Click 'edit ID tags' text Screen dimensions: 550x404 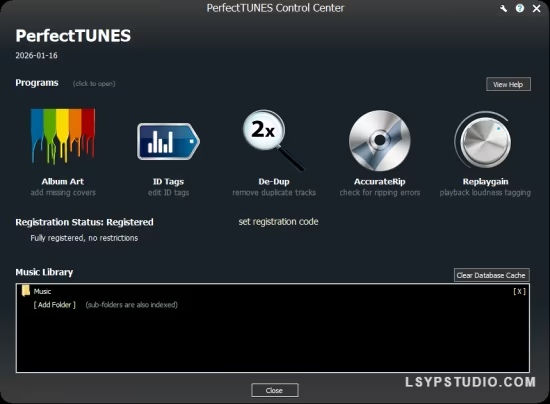coord(168,193)
